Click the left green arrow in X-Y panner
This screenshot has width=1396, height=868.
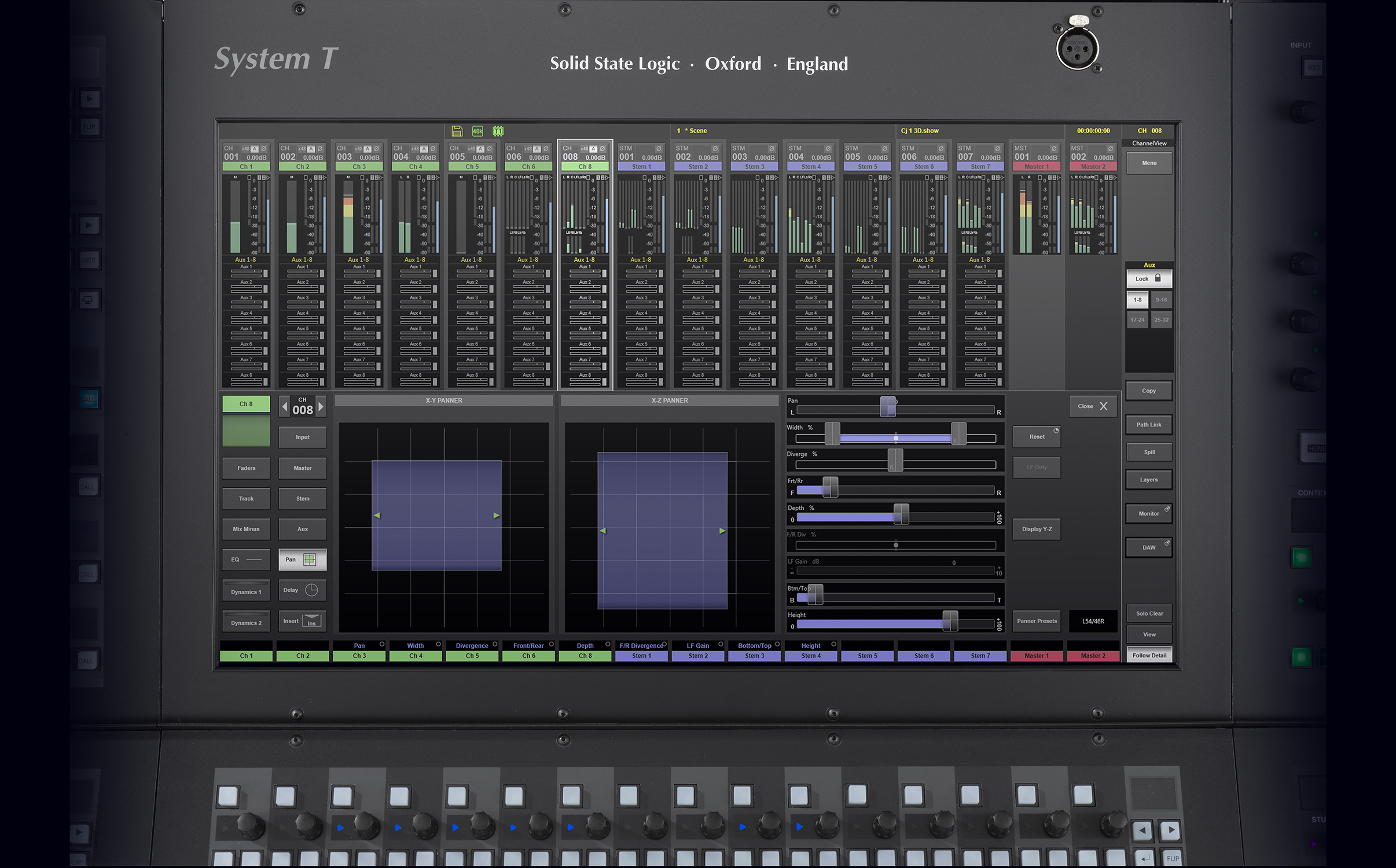pyautogui.click(x=377, y=515)
